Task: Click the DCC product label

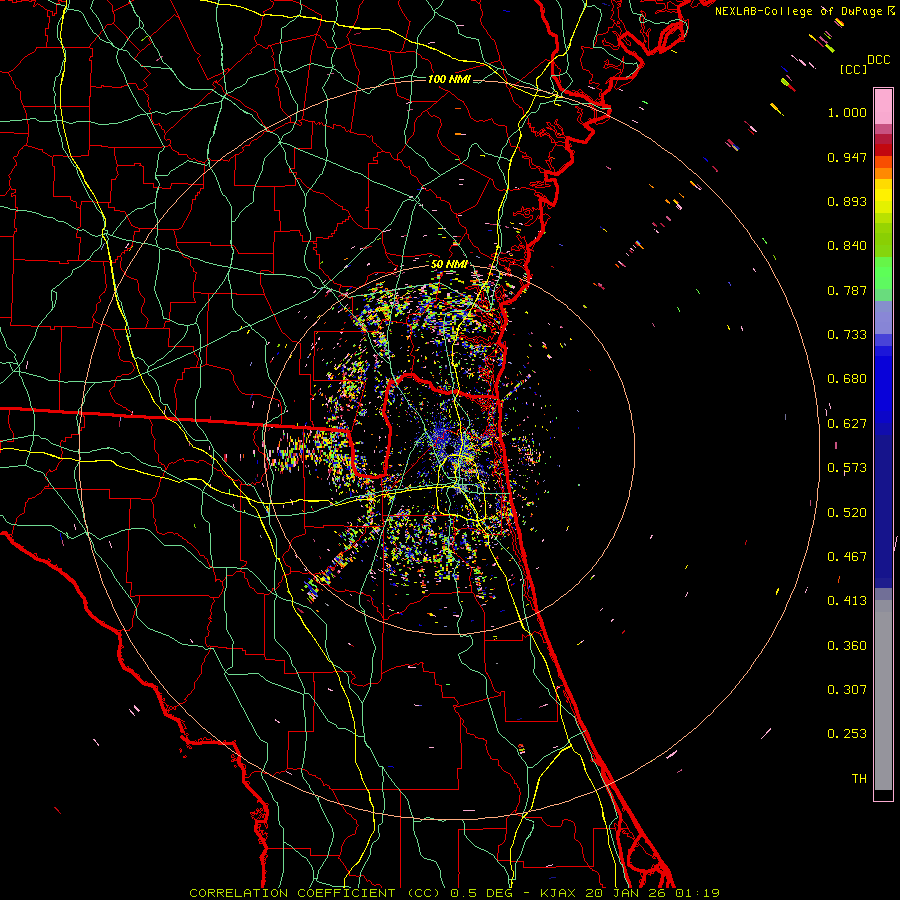Action: pyautogui.click(x=878, y=60)
